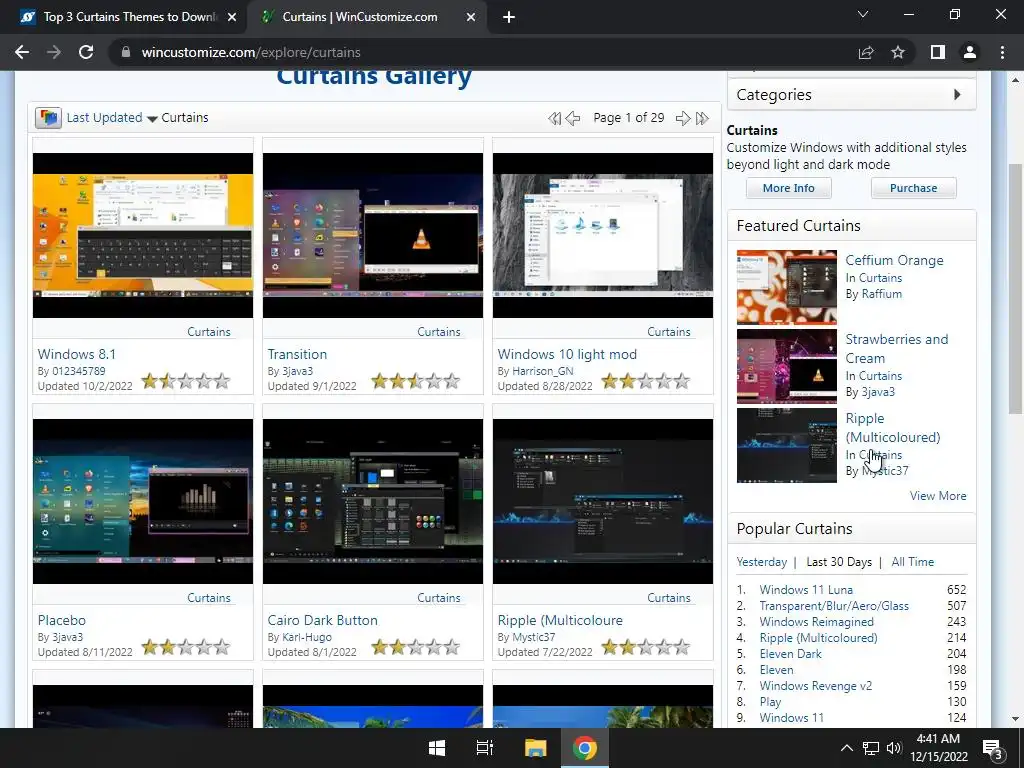
Task: Open the volume tray icon
Action: (894, 748)
